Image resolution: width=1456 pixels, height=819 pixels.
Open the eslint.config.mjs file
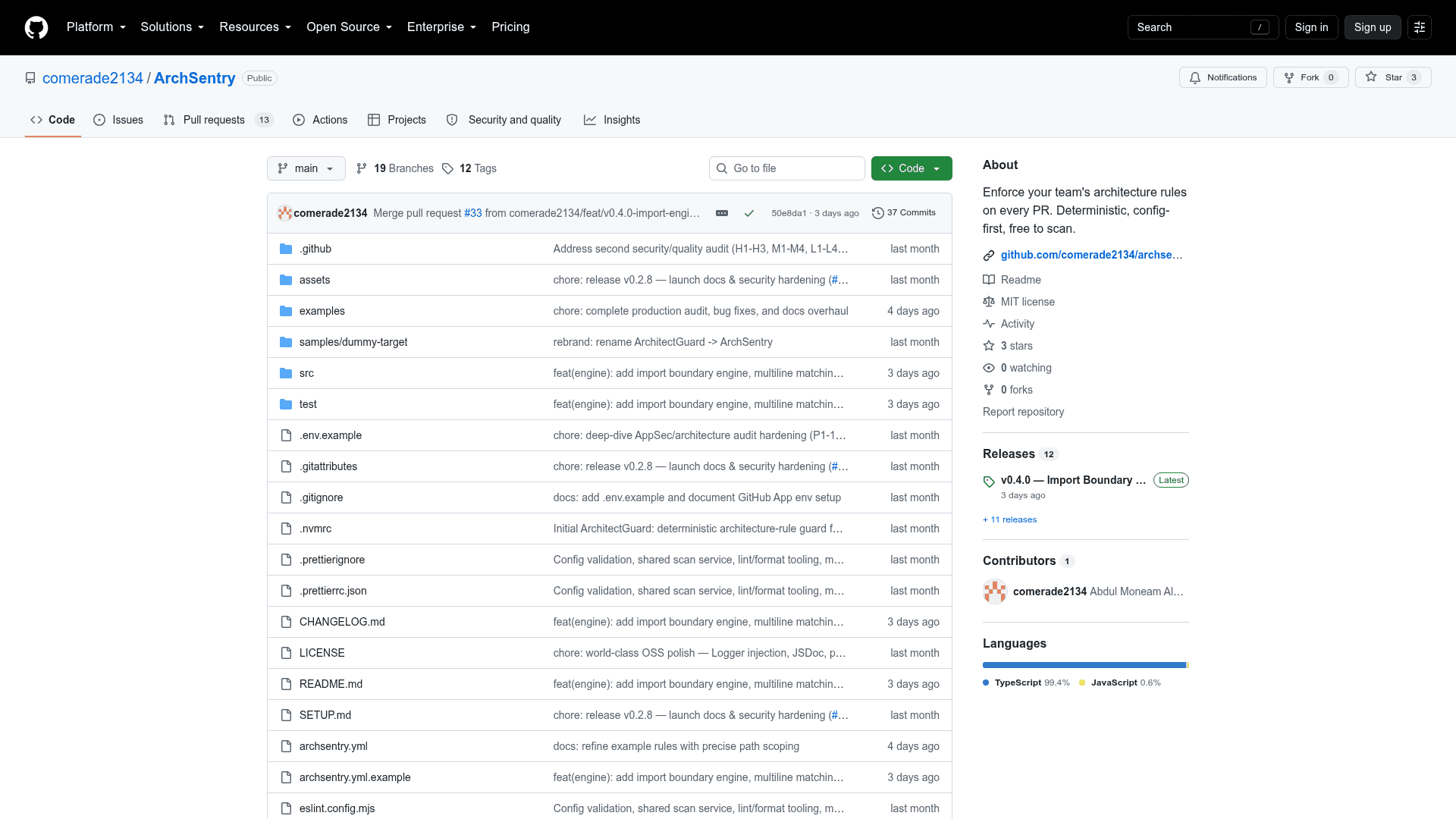pyautogui.click(x=337, y=808)
